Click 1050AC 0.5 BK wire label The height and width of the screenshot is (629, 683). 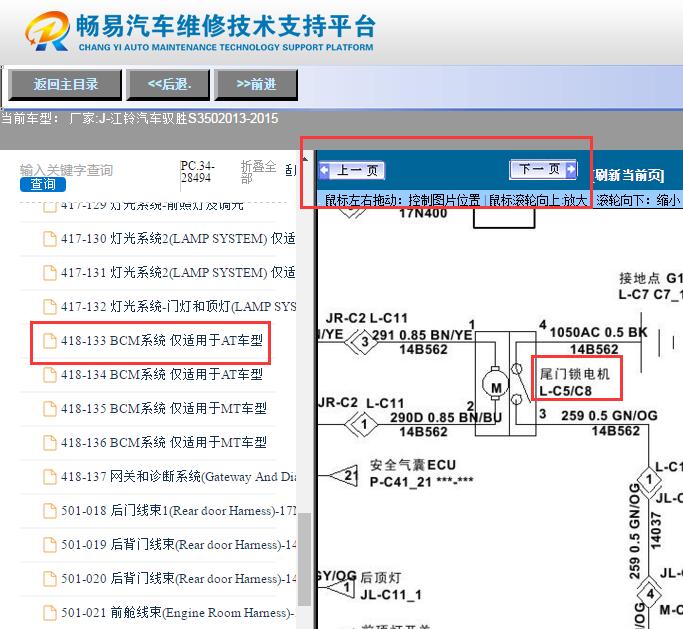[x=598, y=332]
